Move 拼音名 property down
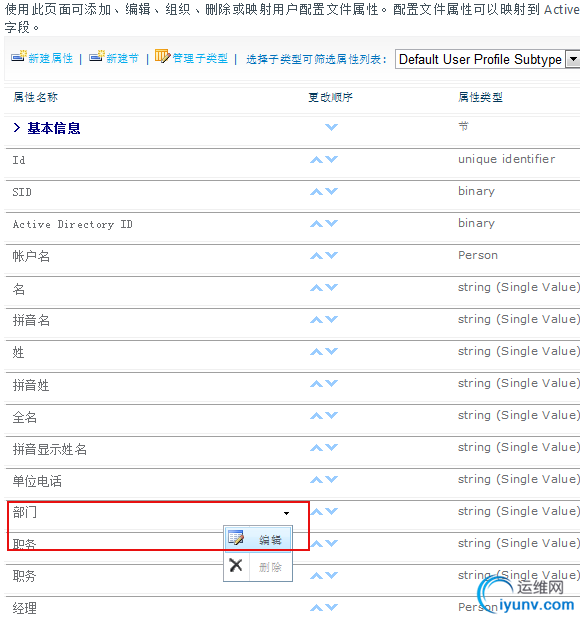This screenshot has width=580, height=621. 332,319
